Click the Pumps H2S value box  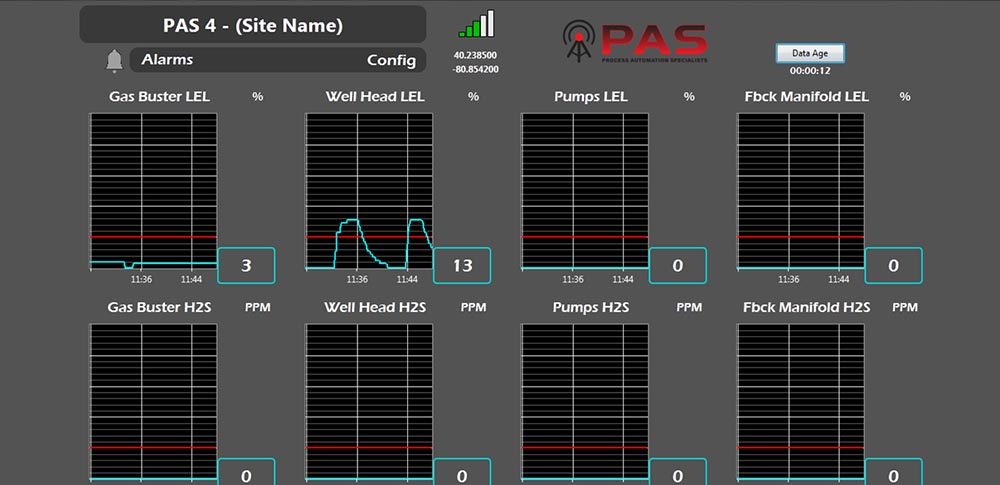pos(677,472)
